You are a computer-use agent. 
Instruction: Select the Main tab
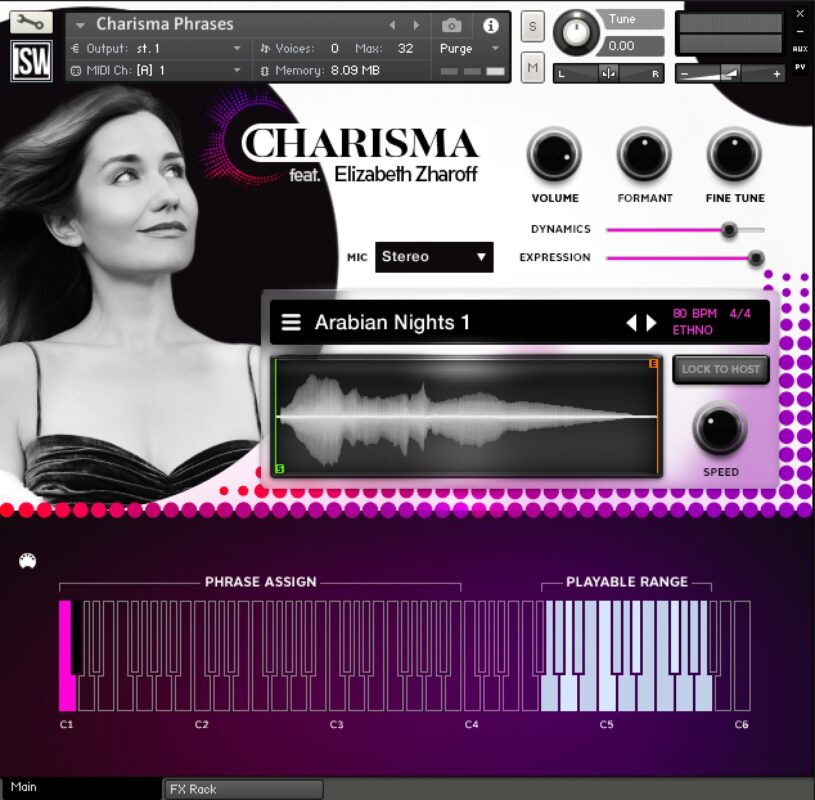[24, 787]
